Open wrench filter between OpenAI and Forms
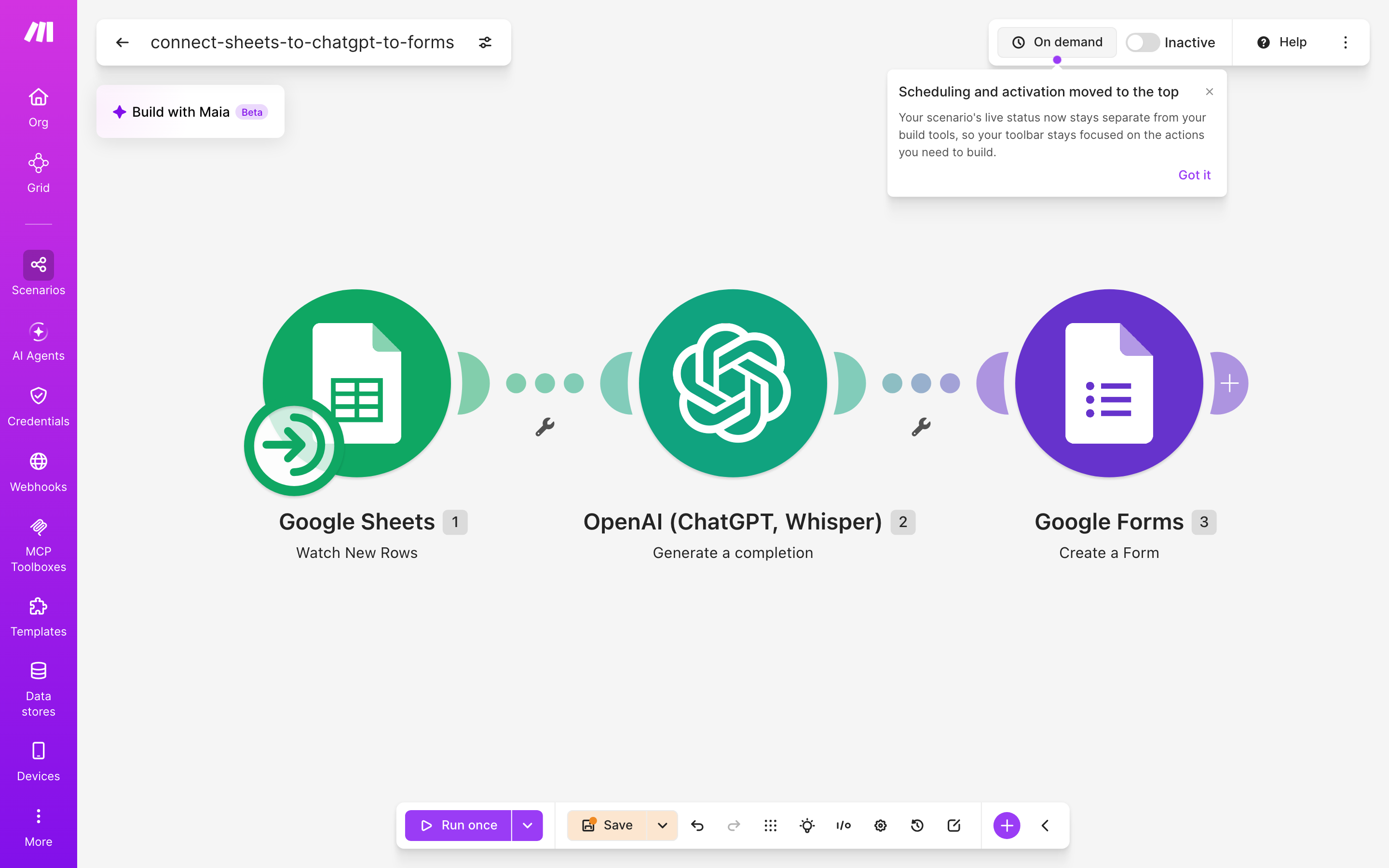1389x868 pixels. (x=921, y=427)
